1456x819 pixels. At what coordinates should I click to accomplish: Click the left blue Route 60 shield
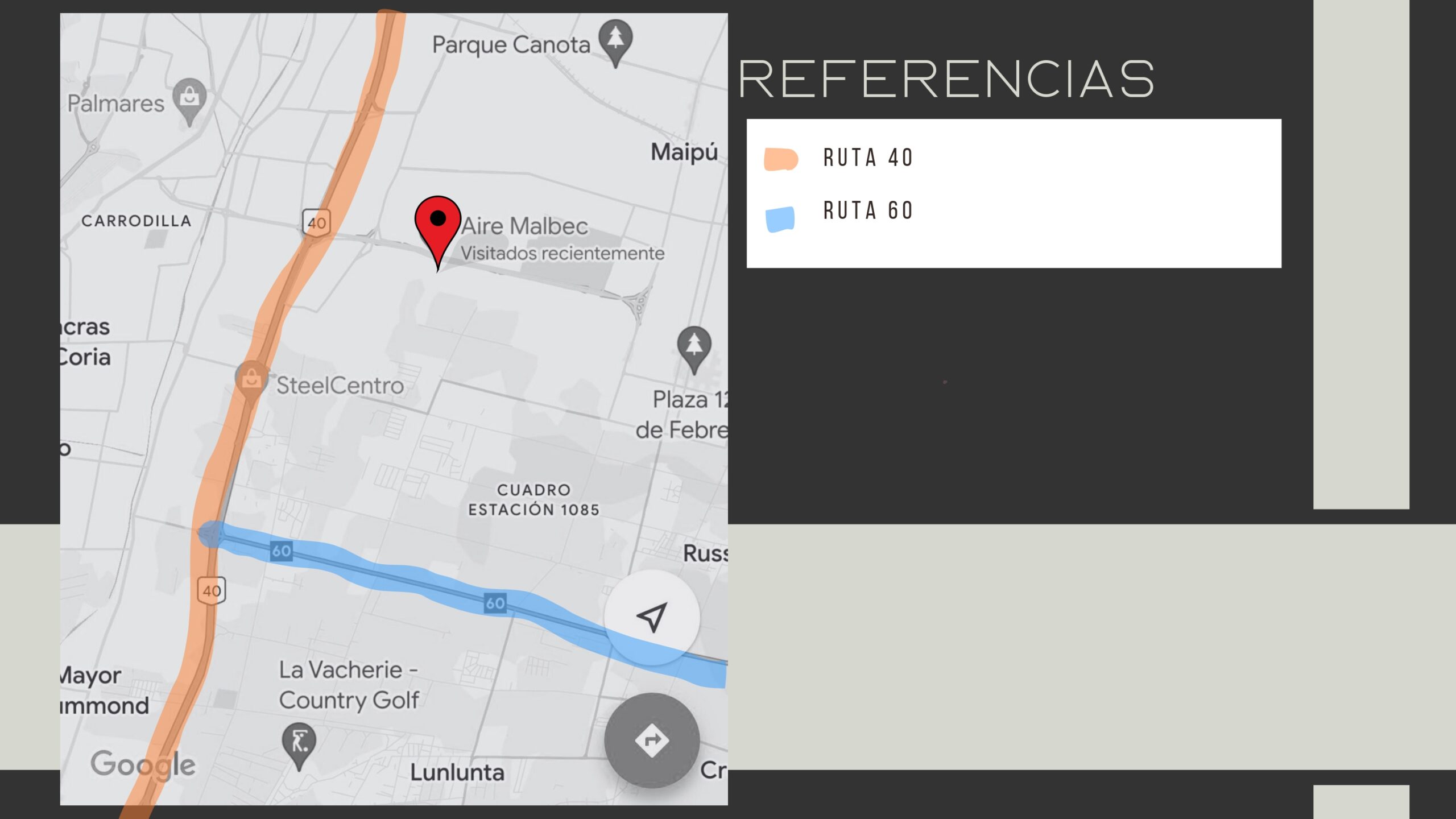(282, 551)
